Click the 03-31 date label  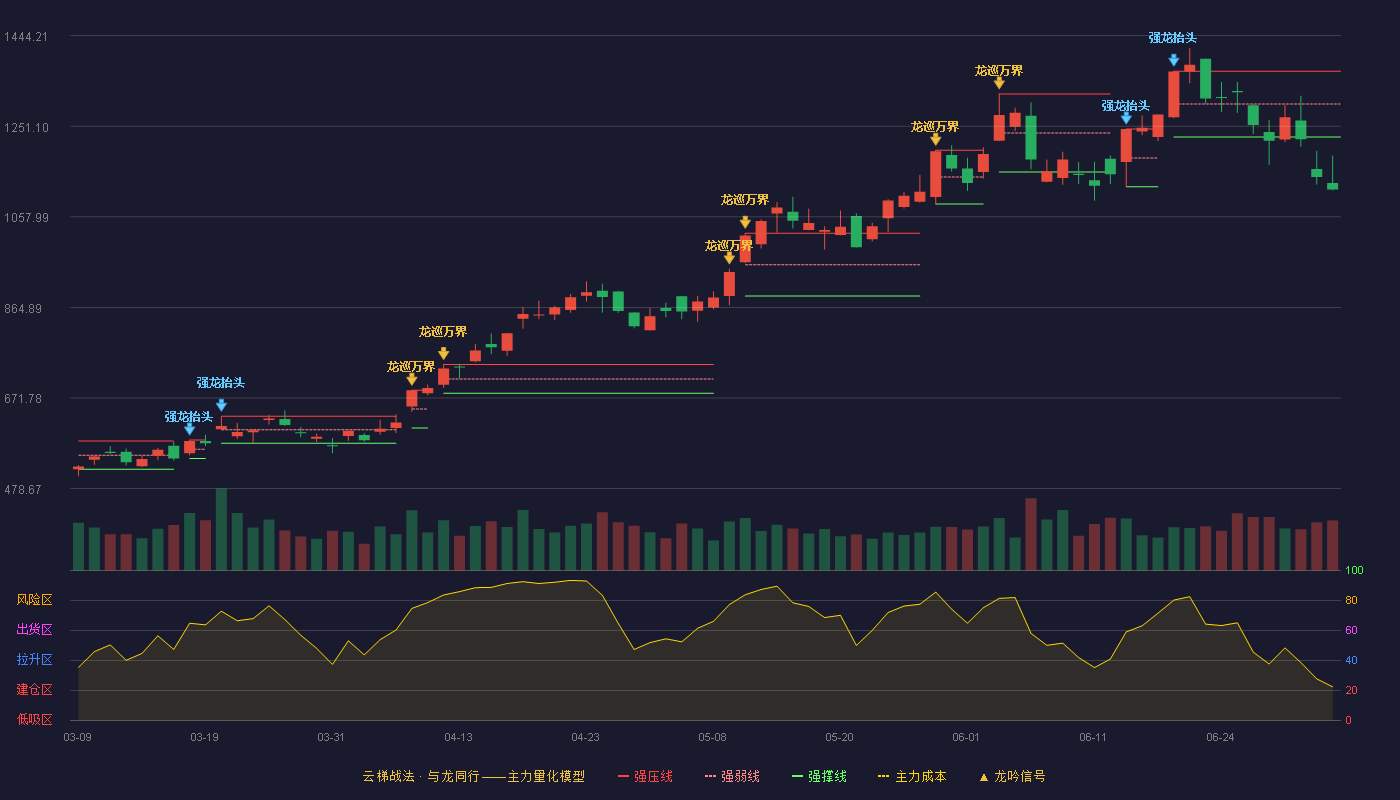(331, 737)
